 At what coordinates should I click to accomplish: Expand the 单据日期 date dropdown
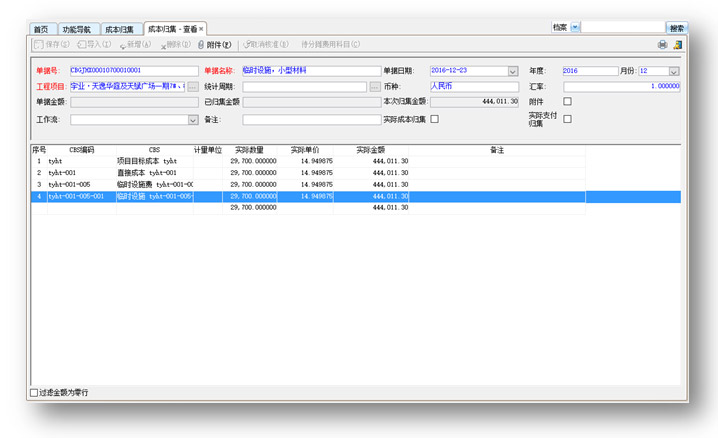(x=513, y=71)
